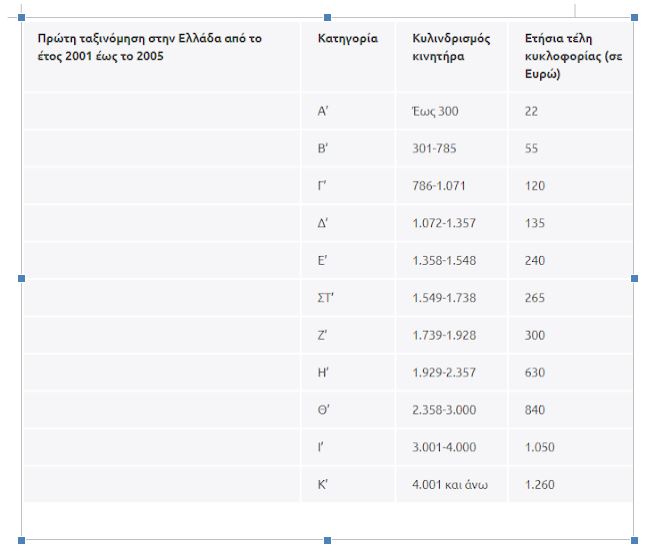
Task: Select the '1.929-2.357' displacement cell
Action: tap(444, 373)
